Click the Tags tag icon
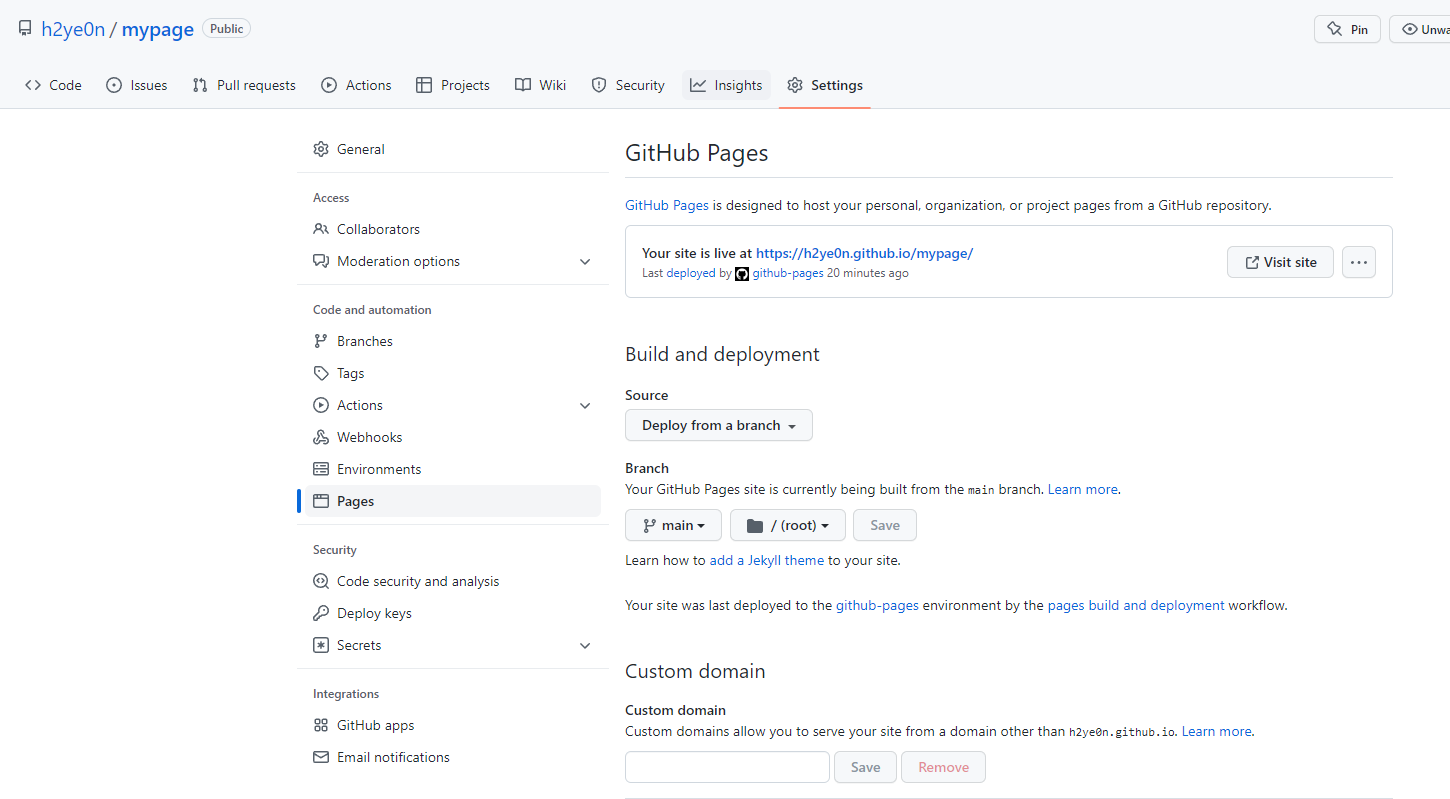Screen dimensions: 1450x799 tap(321, 373)
